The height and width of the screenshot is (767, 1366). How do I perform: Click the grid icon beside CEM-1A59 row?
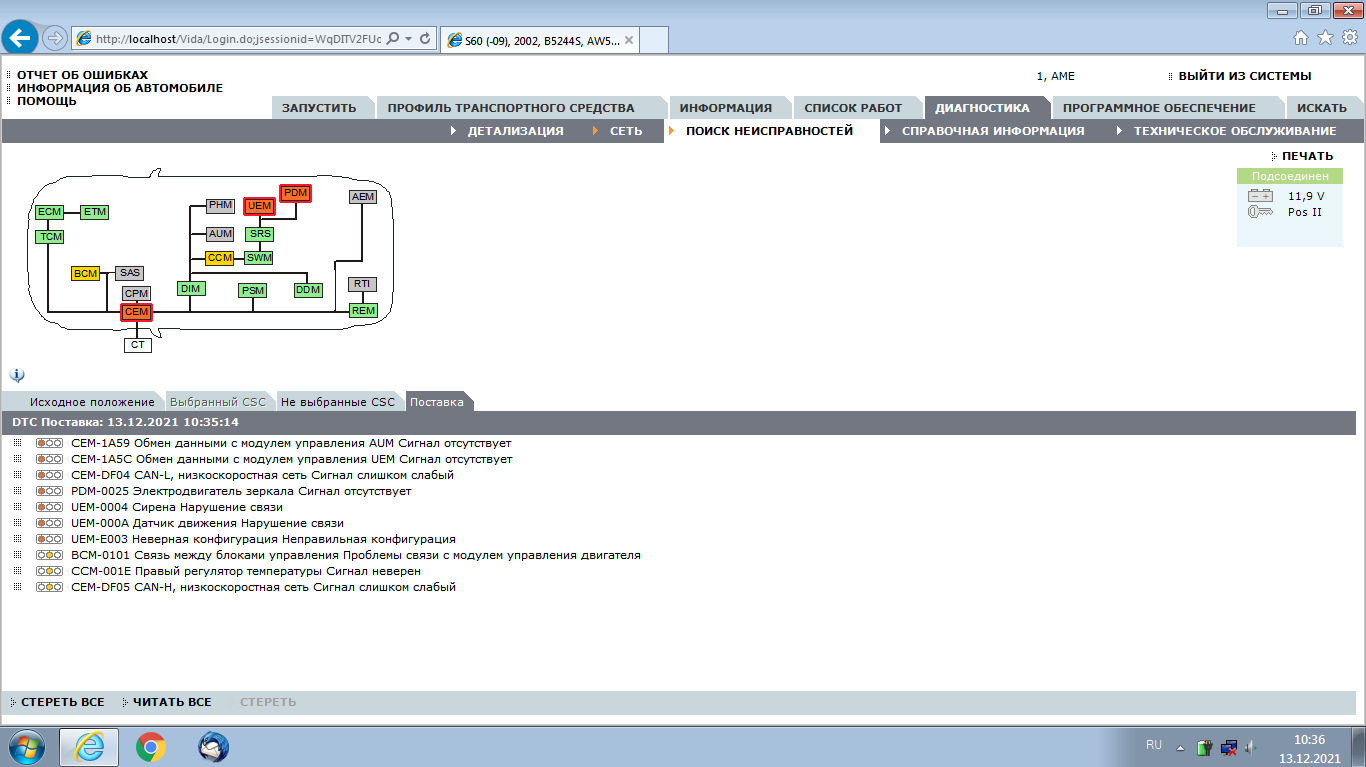(x=18, y=443)
